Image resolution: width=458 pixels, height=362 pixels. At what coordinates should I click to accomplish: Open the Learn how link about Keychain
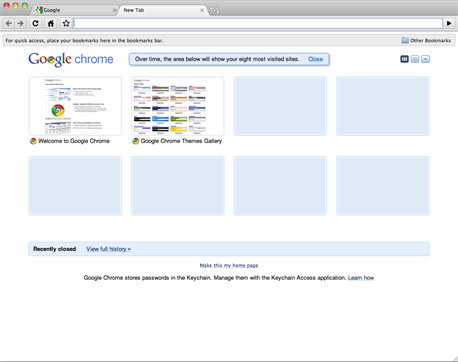coord(361,278)
